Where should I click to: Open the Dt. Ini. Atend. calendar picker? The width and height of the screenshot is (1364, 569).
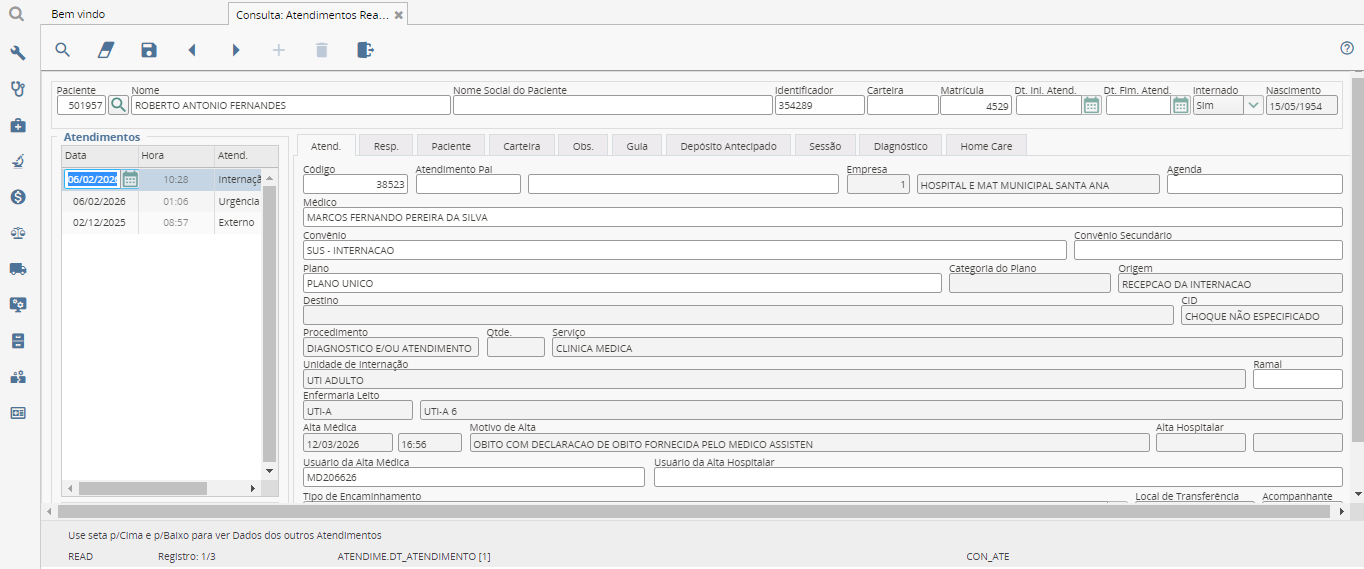[x=1092, y=105]
